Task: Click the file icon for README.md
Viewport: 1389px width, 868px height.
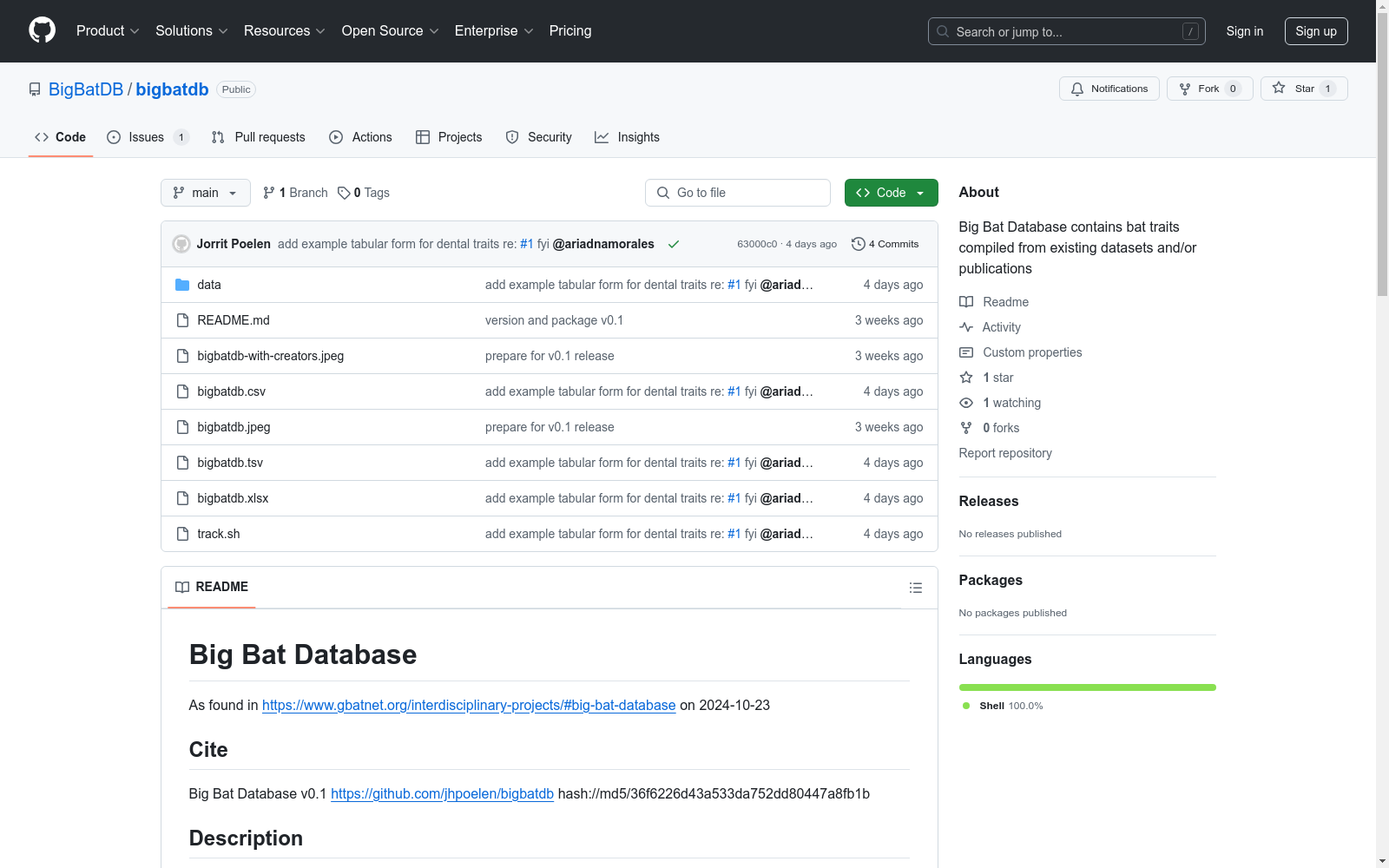Action: [x=182, y=320]
